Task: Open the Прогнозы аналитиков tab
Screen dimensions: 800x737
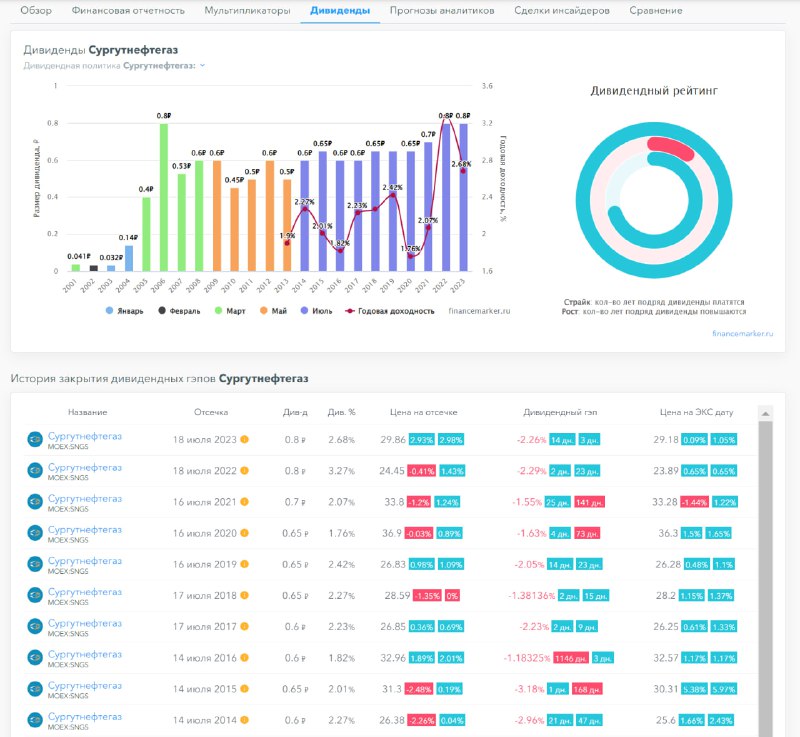Action: click(442, 10)
